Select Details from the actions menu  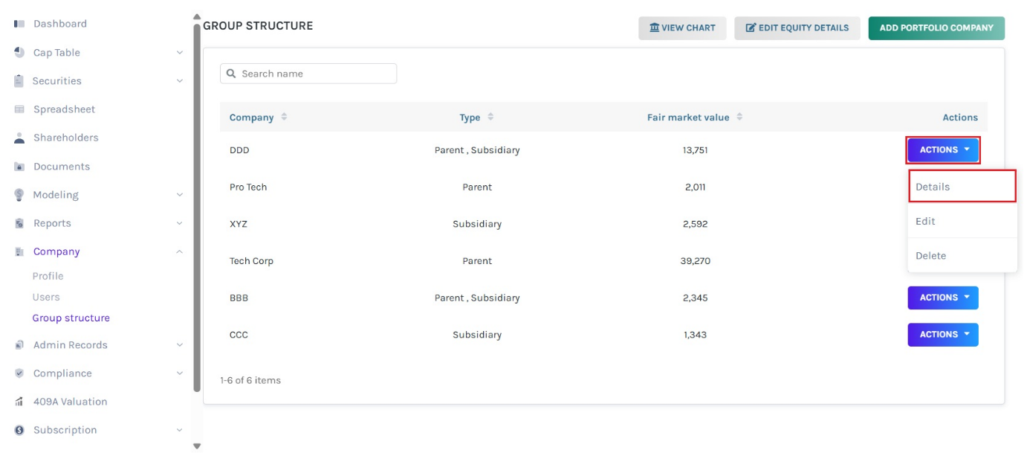pyautogui.click(x=932, y=187)
